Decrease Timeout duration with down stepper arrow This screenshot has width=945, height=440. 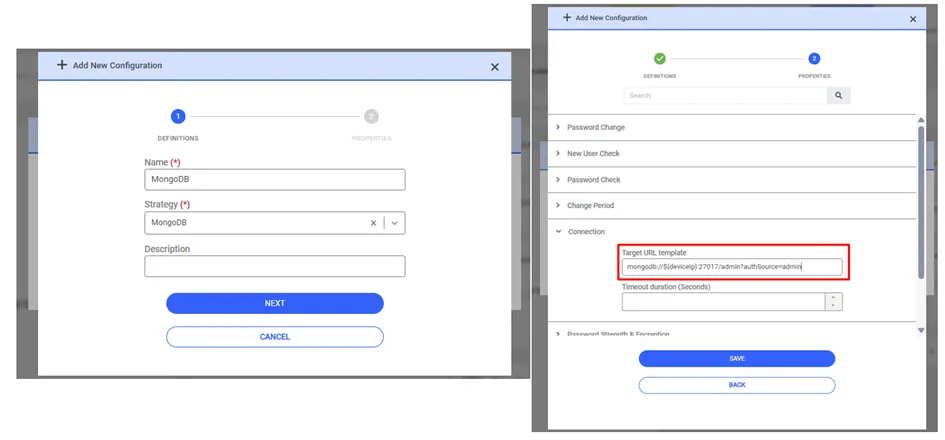(x=834, y=306)
